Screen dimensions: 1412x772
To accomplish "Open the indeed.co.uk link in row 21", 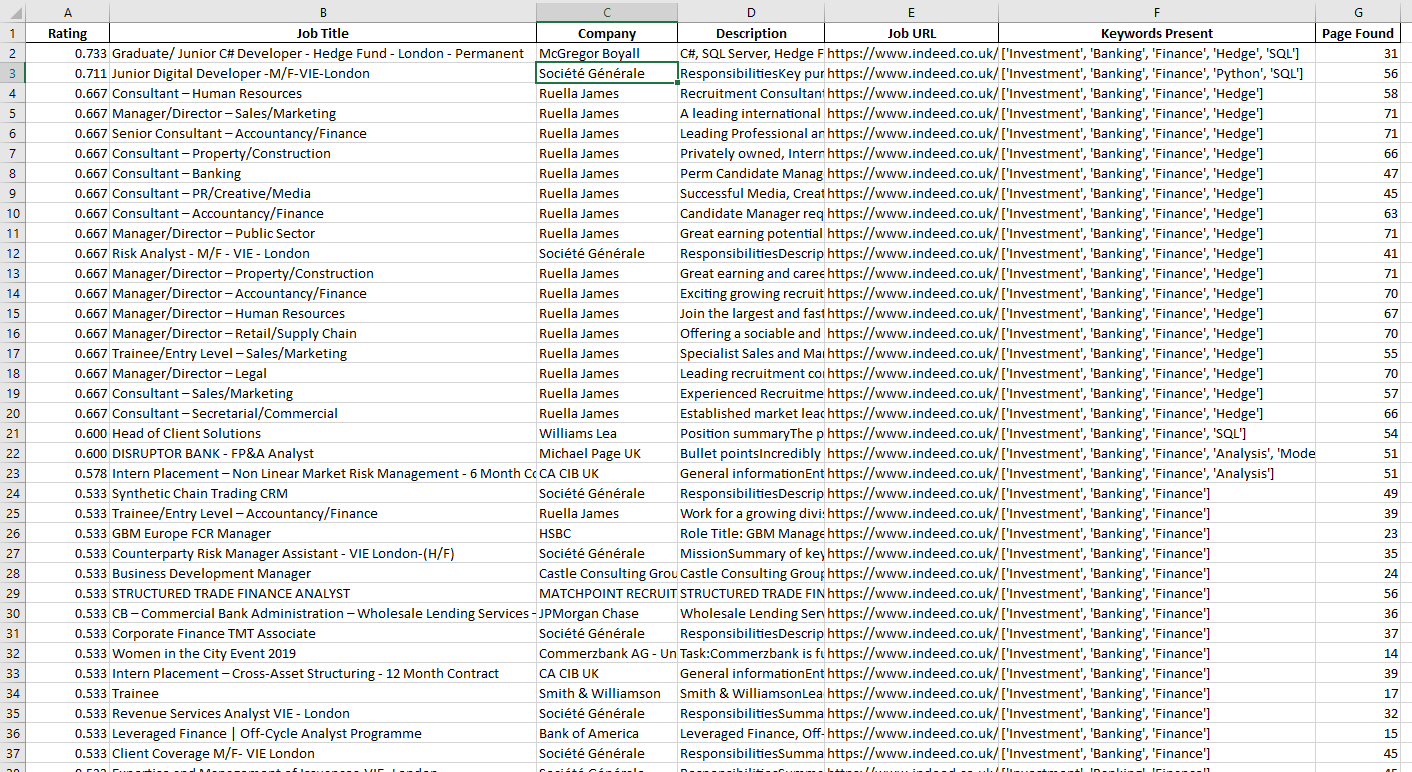I will (911, 433).
